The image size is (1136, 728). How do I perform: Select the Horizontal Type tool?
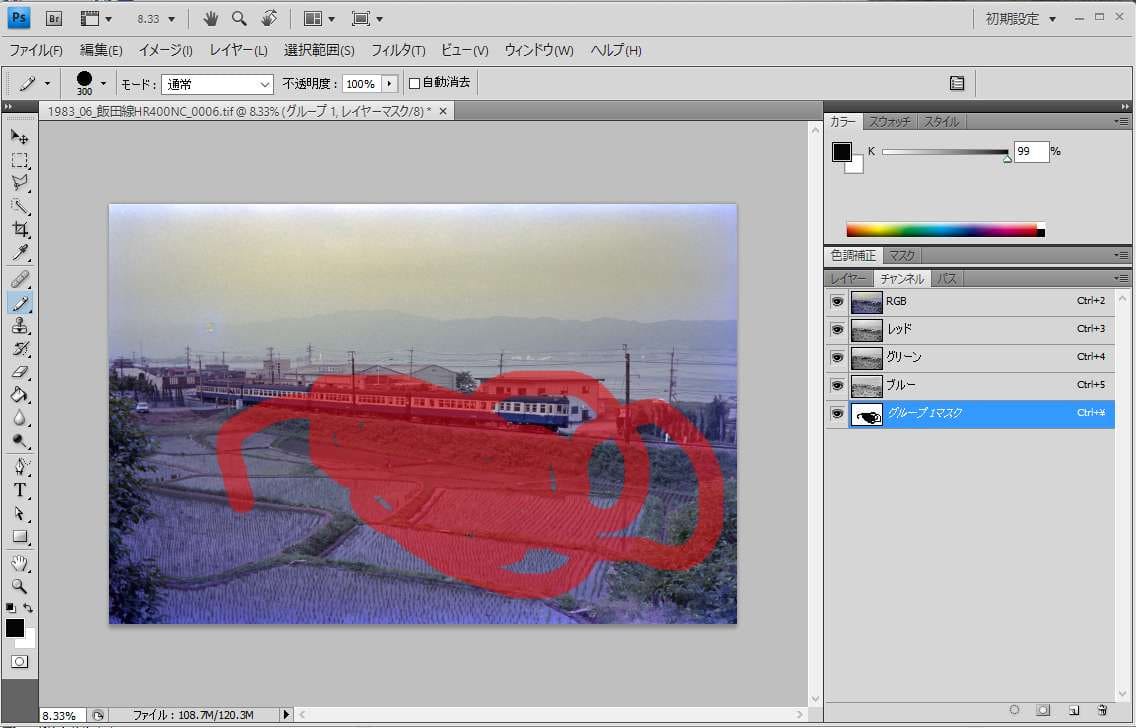point(19,489)
